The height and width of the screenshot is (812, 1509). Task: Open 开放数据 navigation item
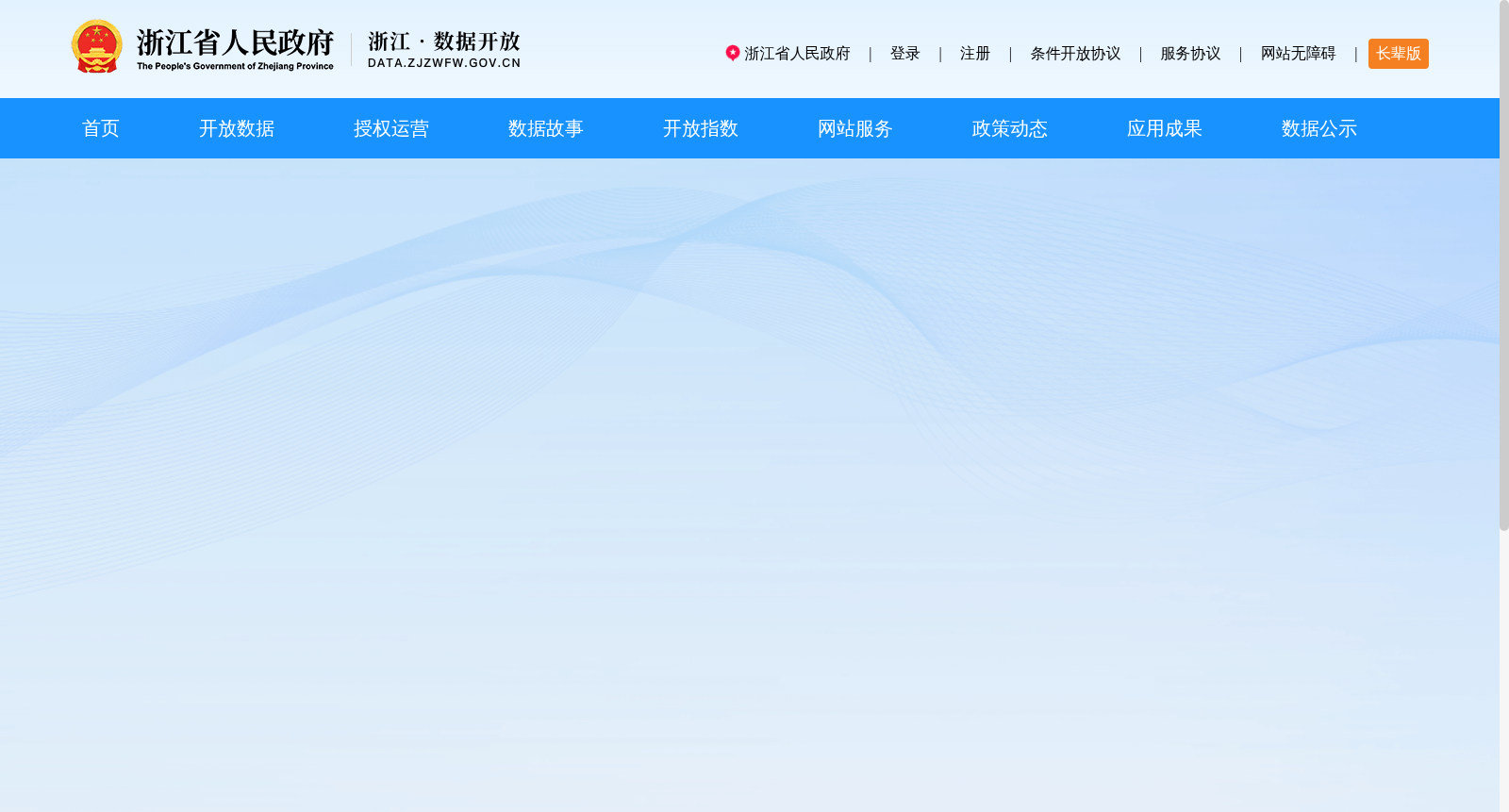point(237,128)
